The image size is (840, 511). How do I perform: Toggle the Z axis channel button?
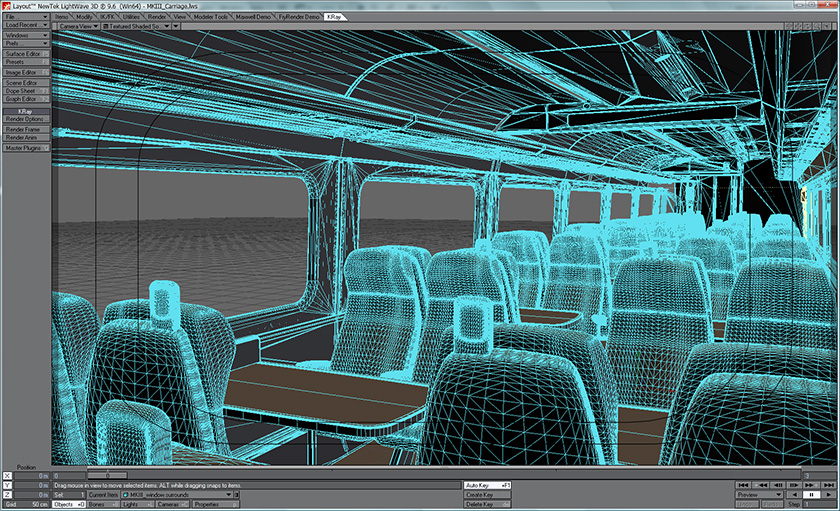7,494
